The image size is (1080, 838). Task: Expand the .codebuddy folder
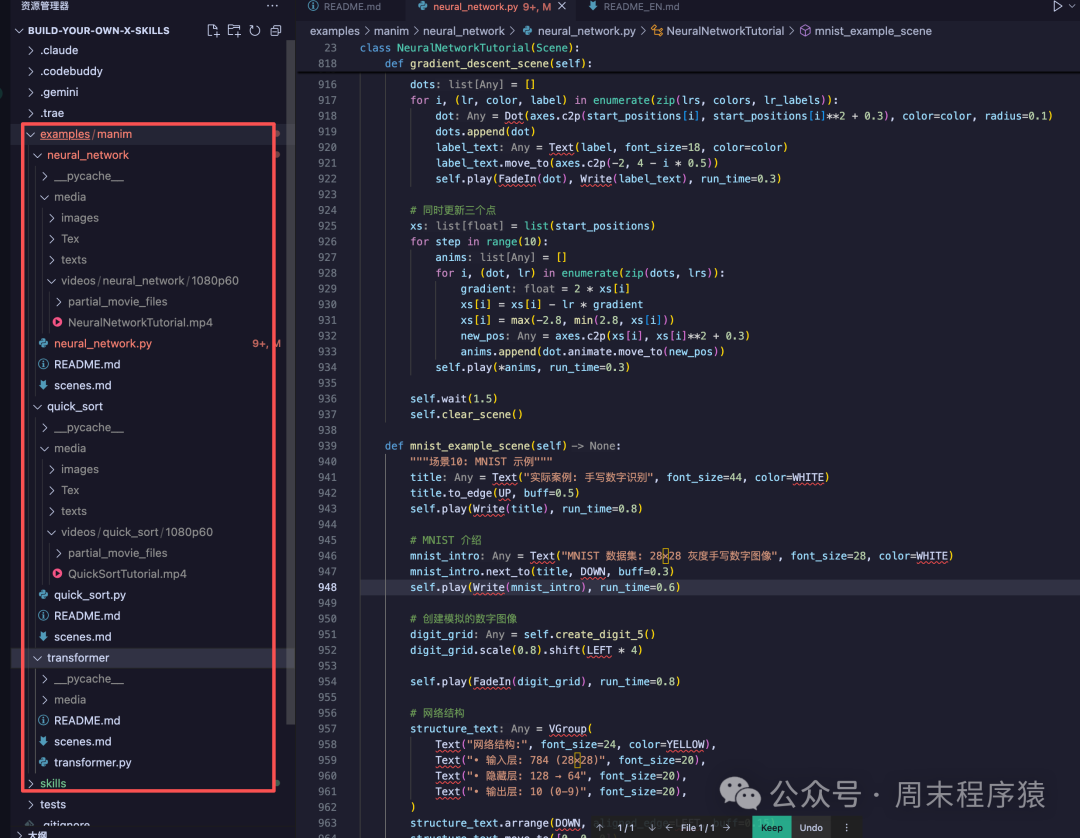coord(71,71)
